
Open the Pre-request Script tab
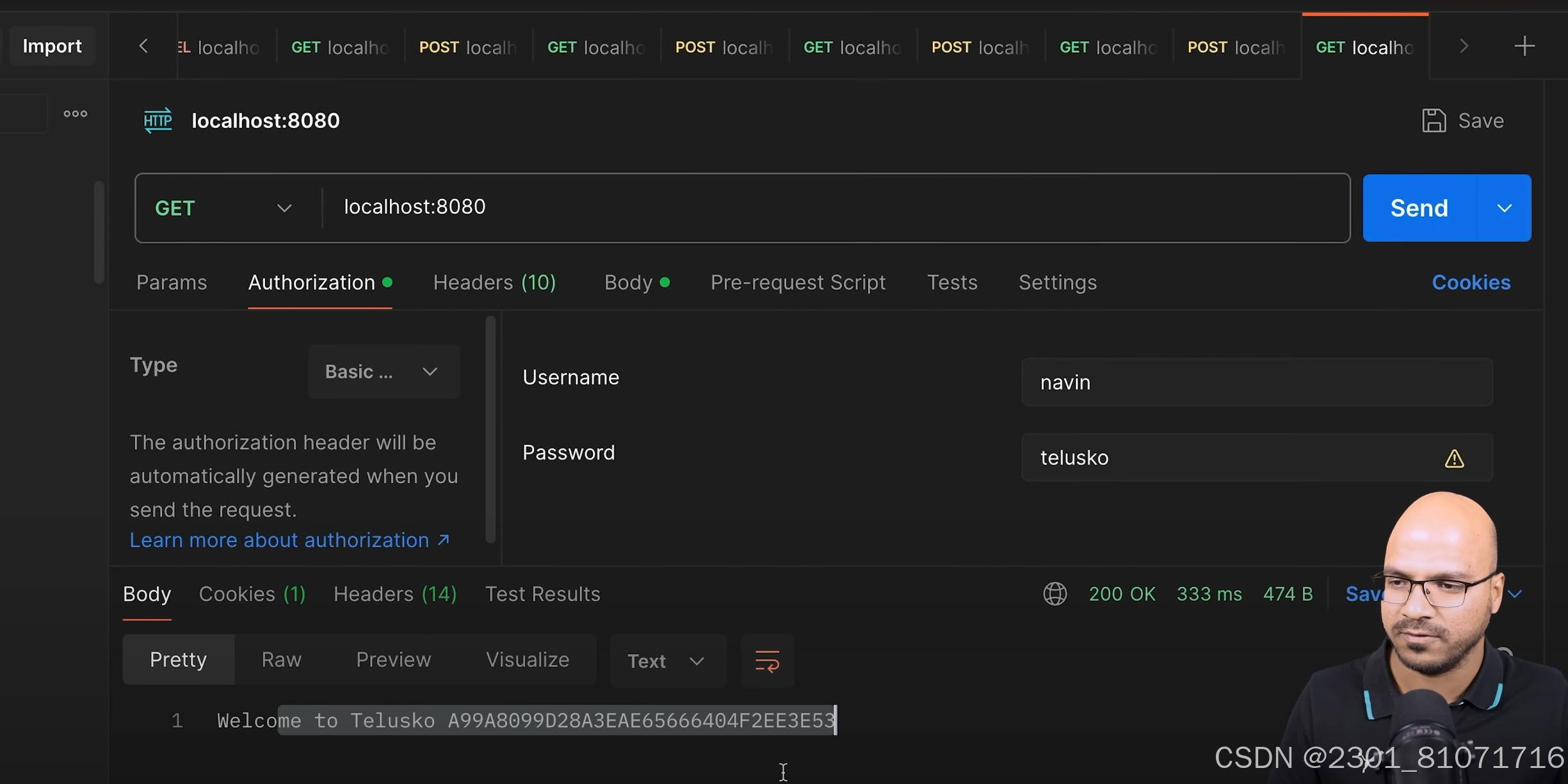pos(798,282)
